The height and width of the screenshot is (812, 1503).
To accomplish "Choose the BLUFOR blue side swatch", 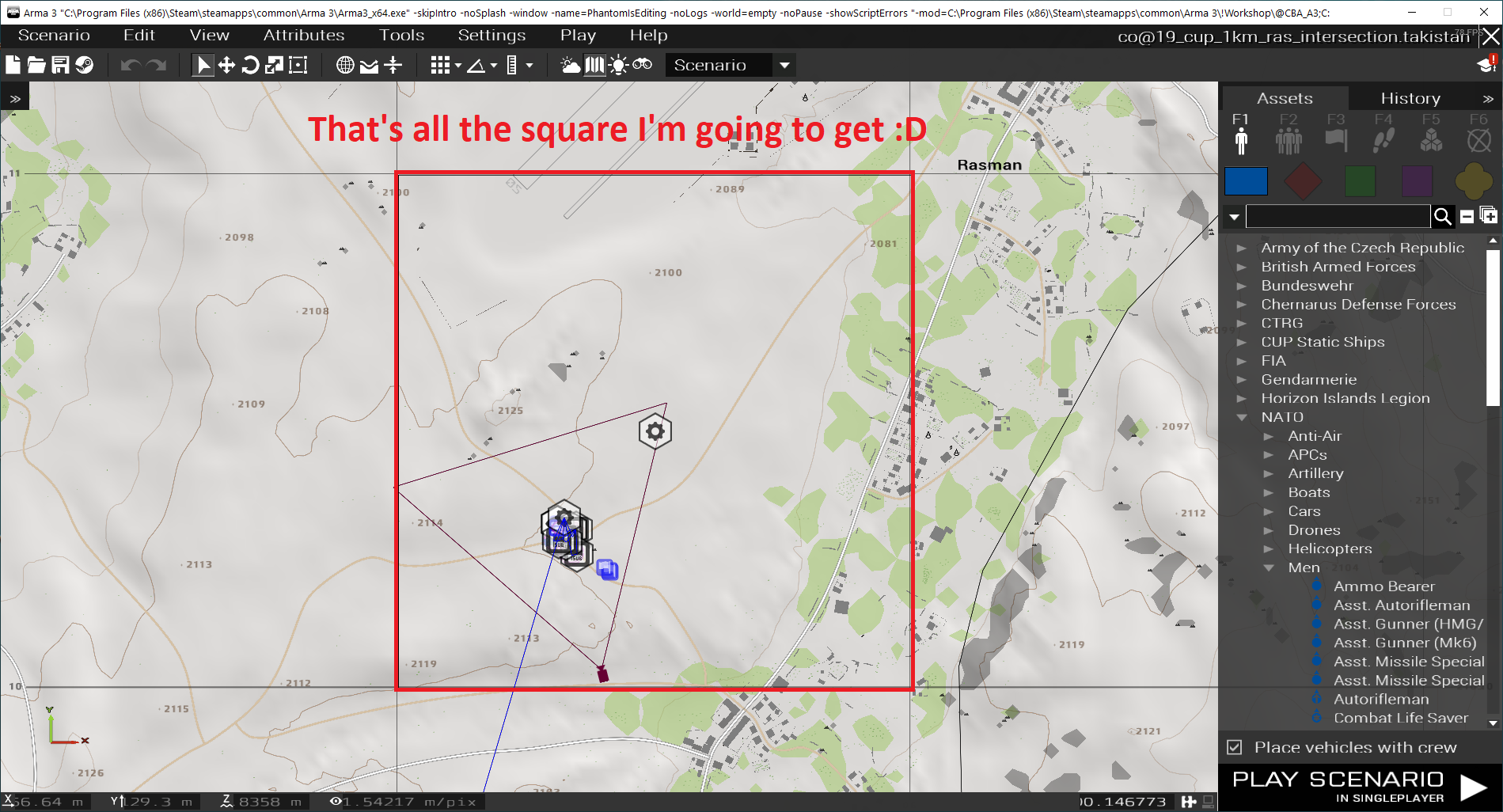I will click(x=1246, y=181).
